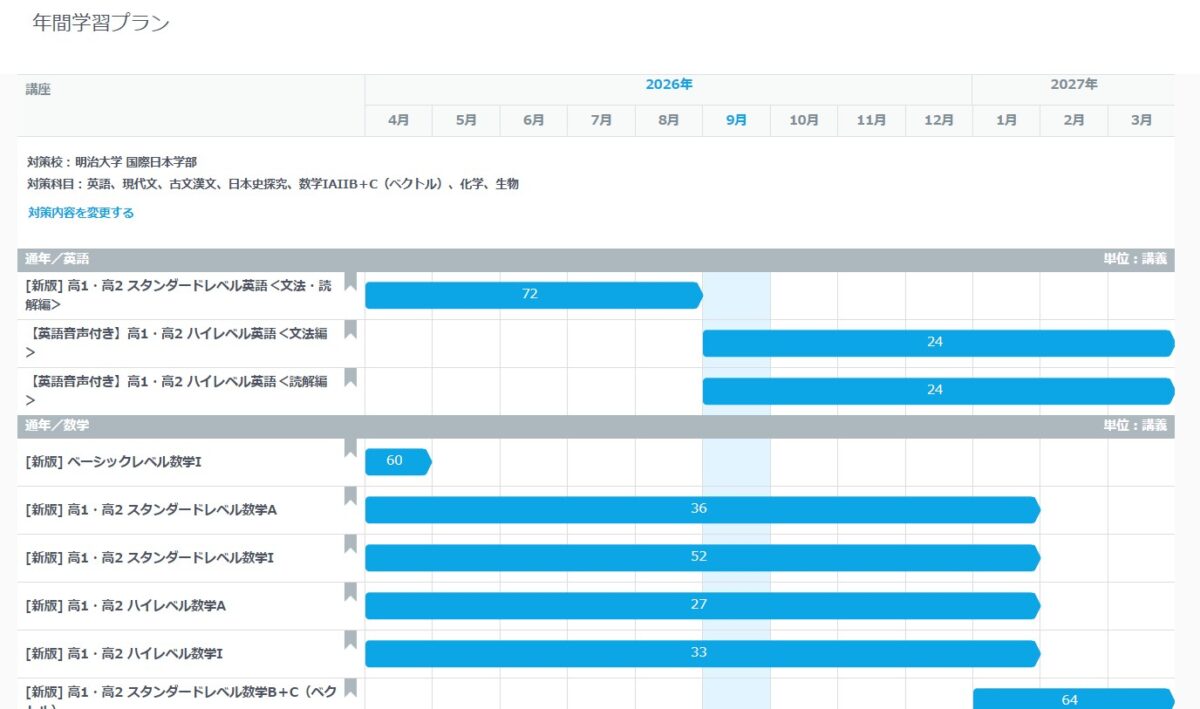
Task: Open course ハイレベル数学A
Action: tap(126, 606)
